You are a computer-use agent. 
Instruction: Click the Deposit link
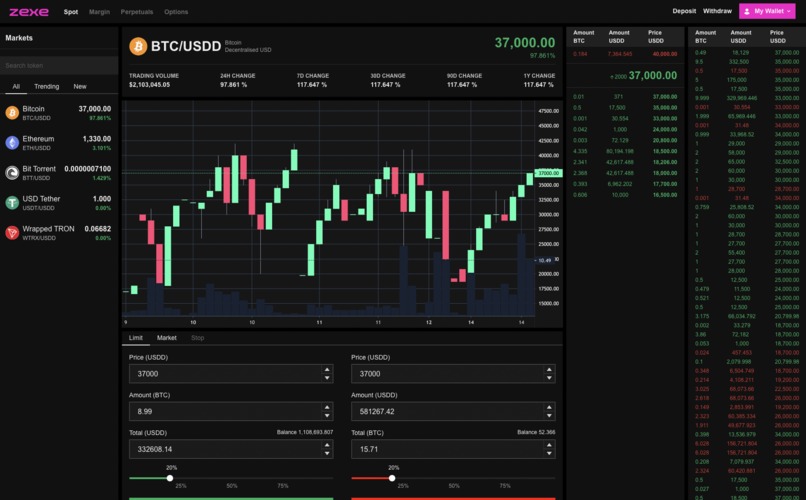pos(684,11)
